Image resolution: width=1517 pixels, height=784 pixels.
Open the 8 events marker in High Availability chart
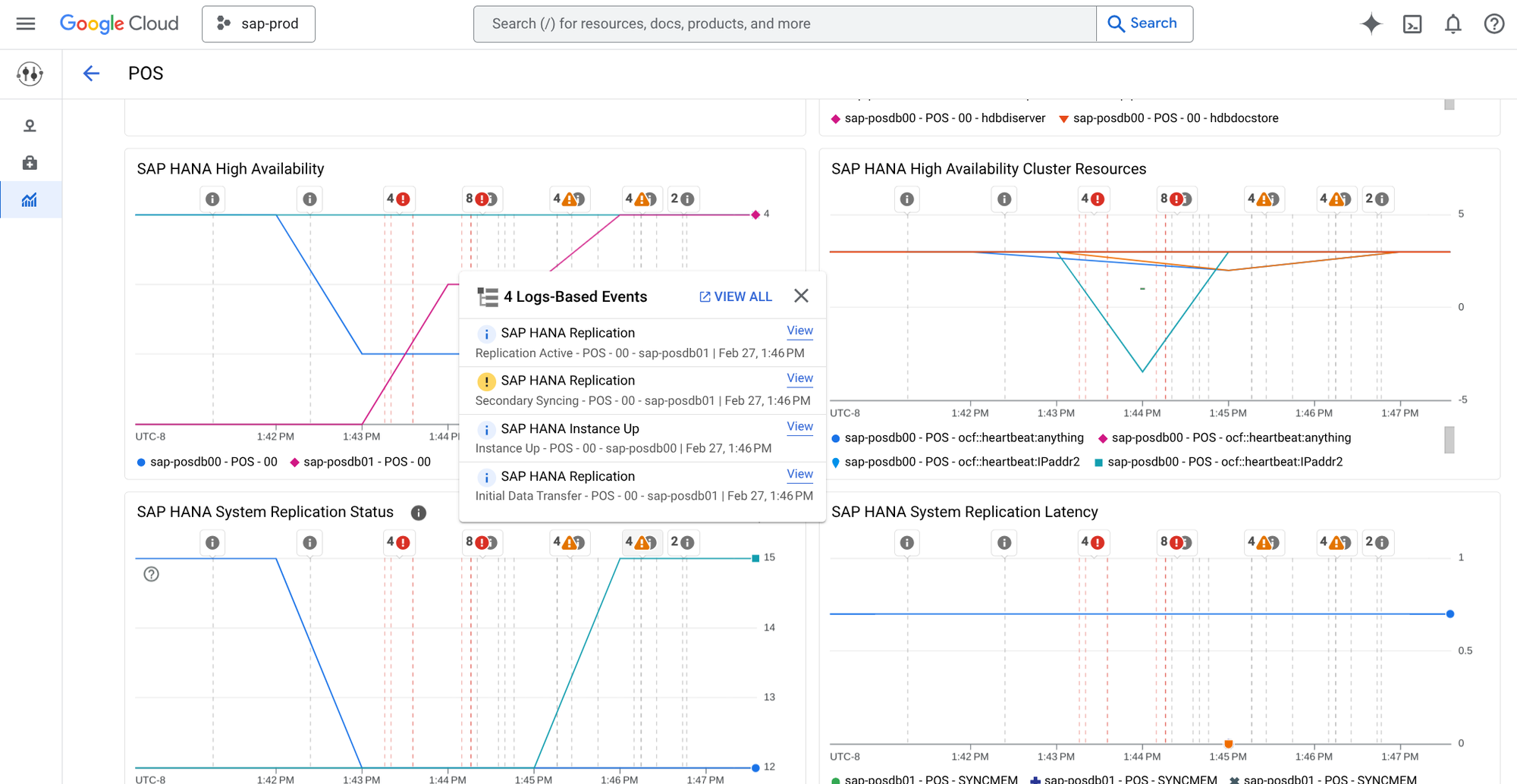click(x=481, y=199)
